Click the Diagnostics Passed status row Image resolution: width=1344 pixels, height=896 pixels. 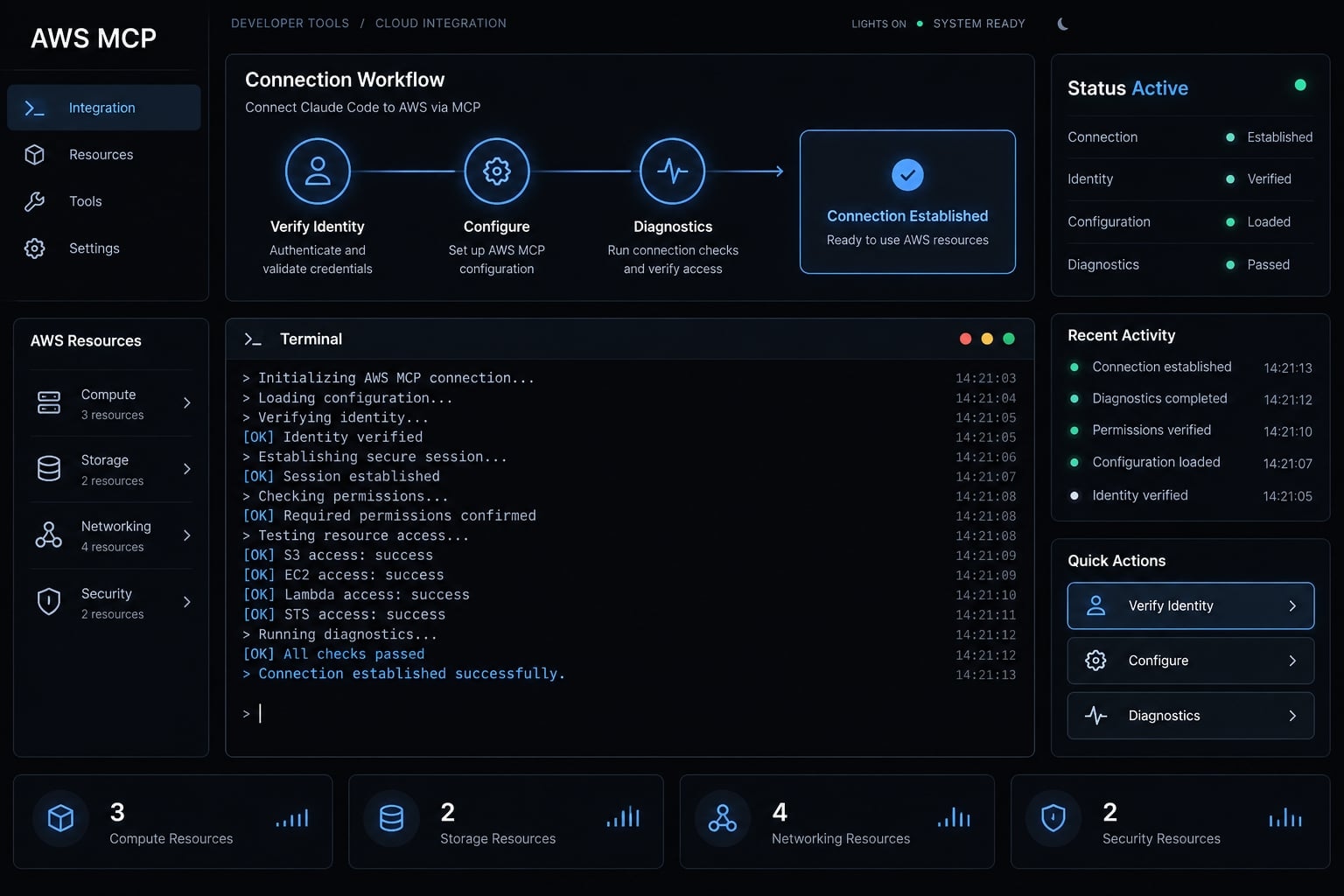coord(1190,264)
